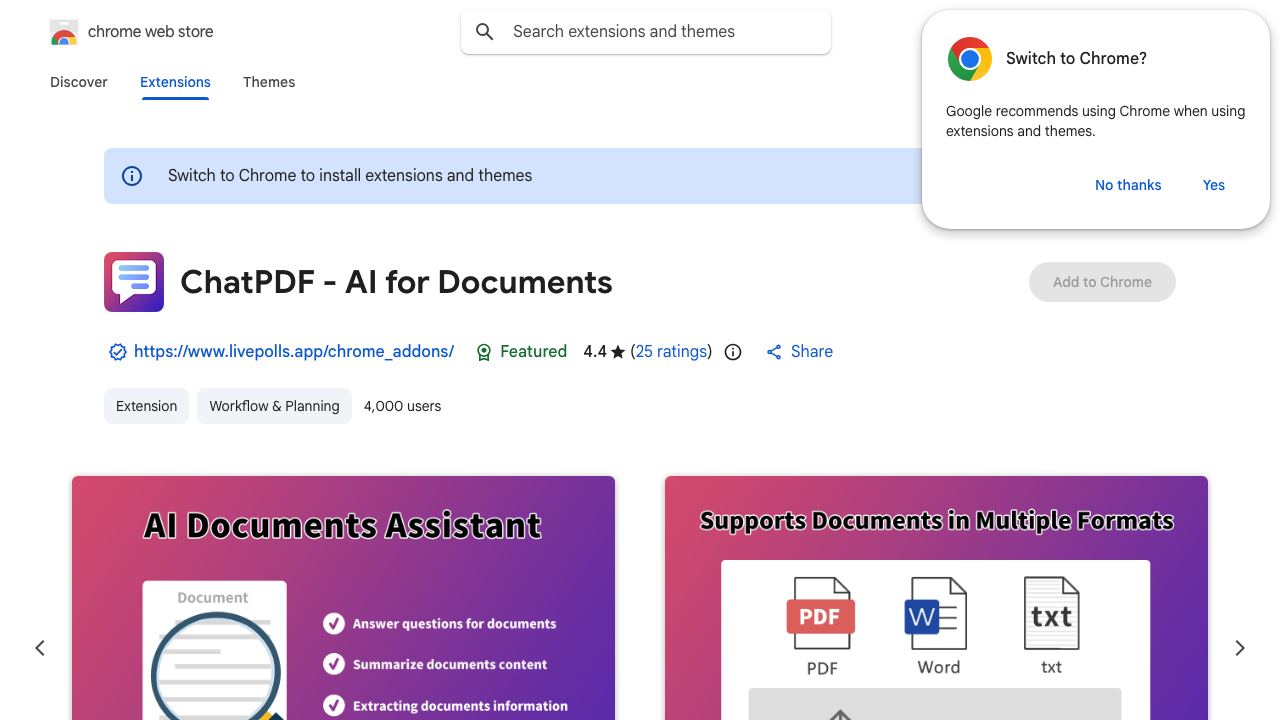Click the chrome web store title text
Image resolution: width=1280 pixels, height=720 pixels.
[x=151, y=32]
